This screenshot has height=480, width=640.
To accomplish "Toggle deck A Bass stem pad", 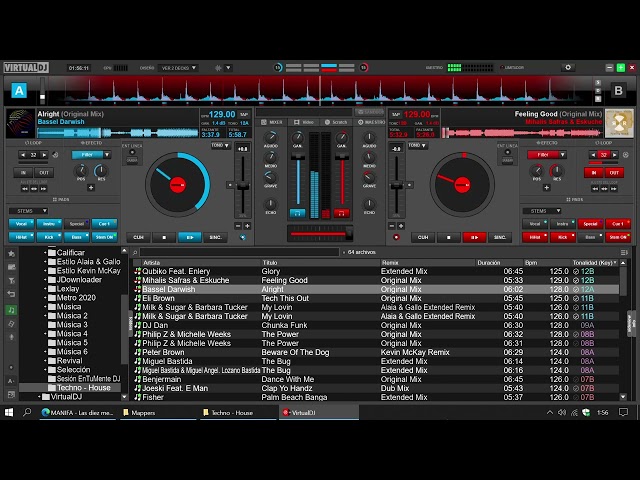I will point(77,237).
